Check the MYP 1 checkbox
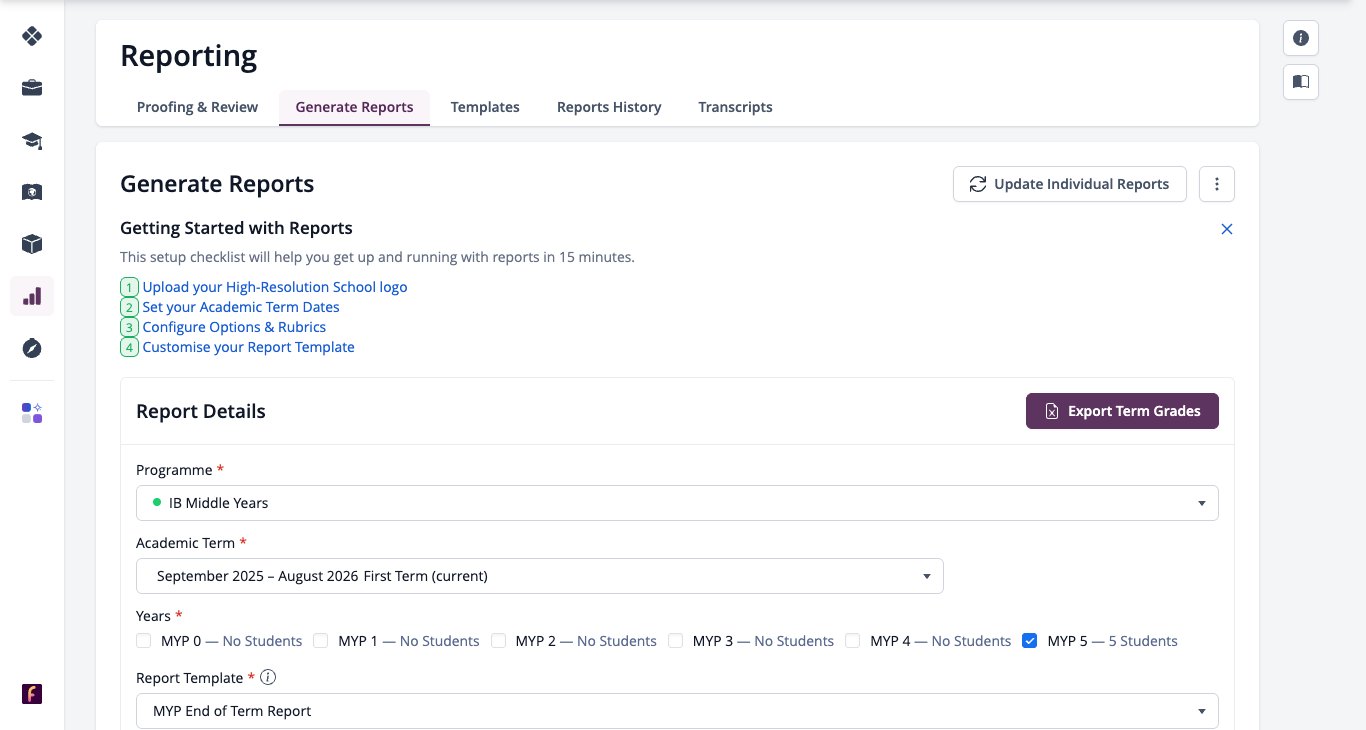This screenshot has width=1366, height=730. click(321, 641)
